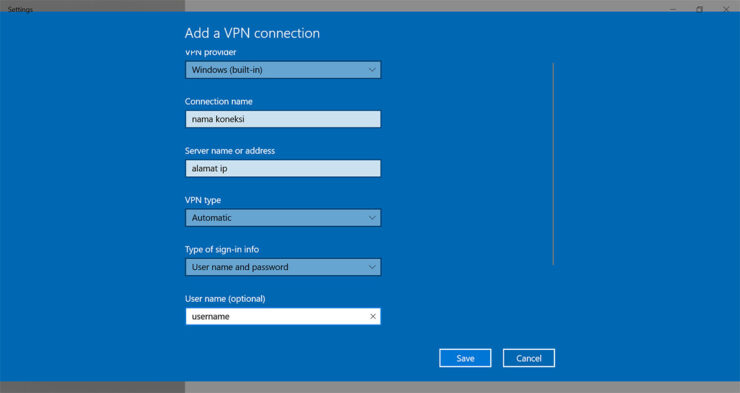The width and height of the screenshot is (740, 393).
Task: Clear the username field with the X icon
Action: pyautogui.click(x=373, y=317)
